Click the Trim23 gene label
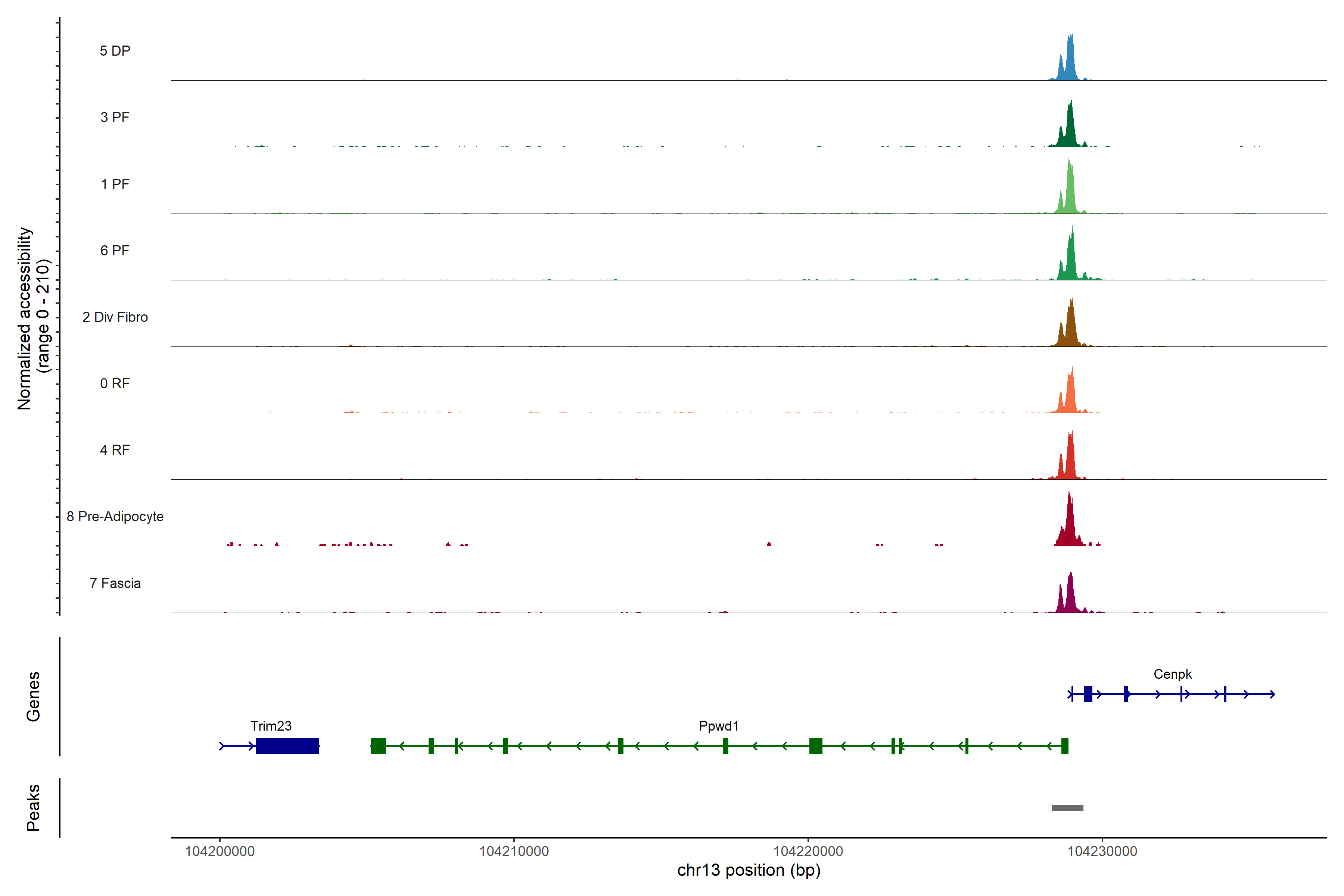Screen dimensions: 1344x896 pyautogui.click(x=271, y=726)
